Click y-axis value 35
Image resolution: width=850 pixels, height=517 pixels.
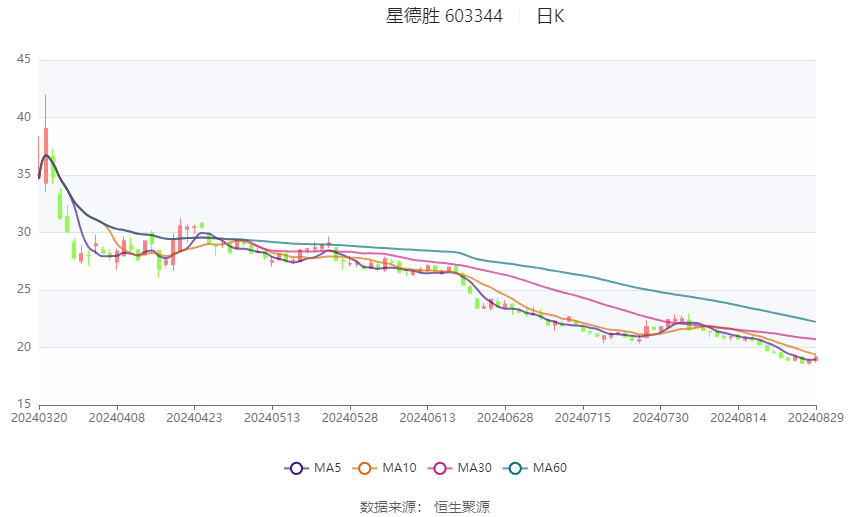point(24,175)
